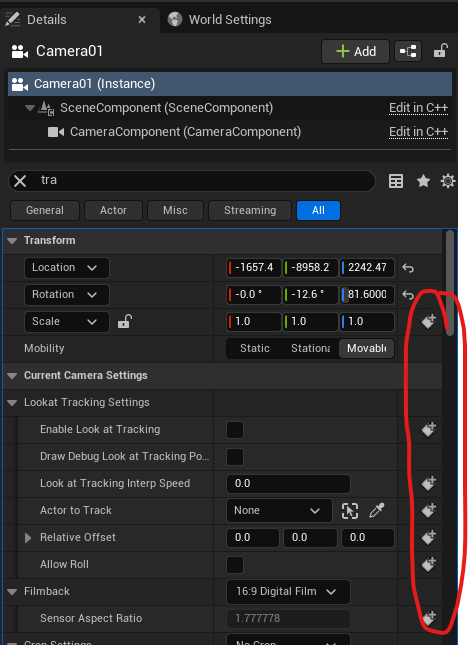Open the Rotation type dropdown
Screen dimensions: 469x645
[x=67, y=295]
